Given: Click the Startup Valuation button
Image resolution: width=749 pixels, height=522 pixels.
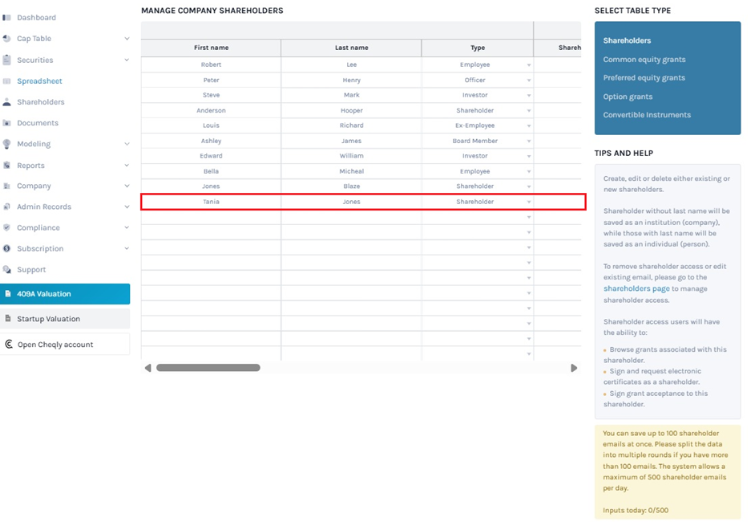Looking at the screenshot, I should (65, 319).
